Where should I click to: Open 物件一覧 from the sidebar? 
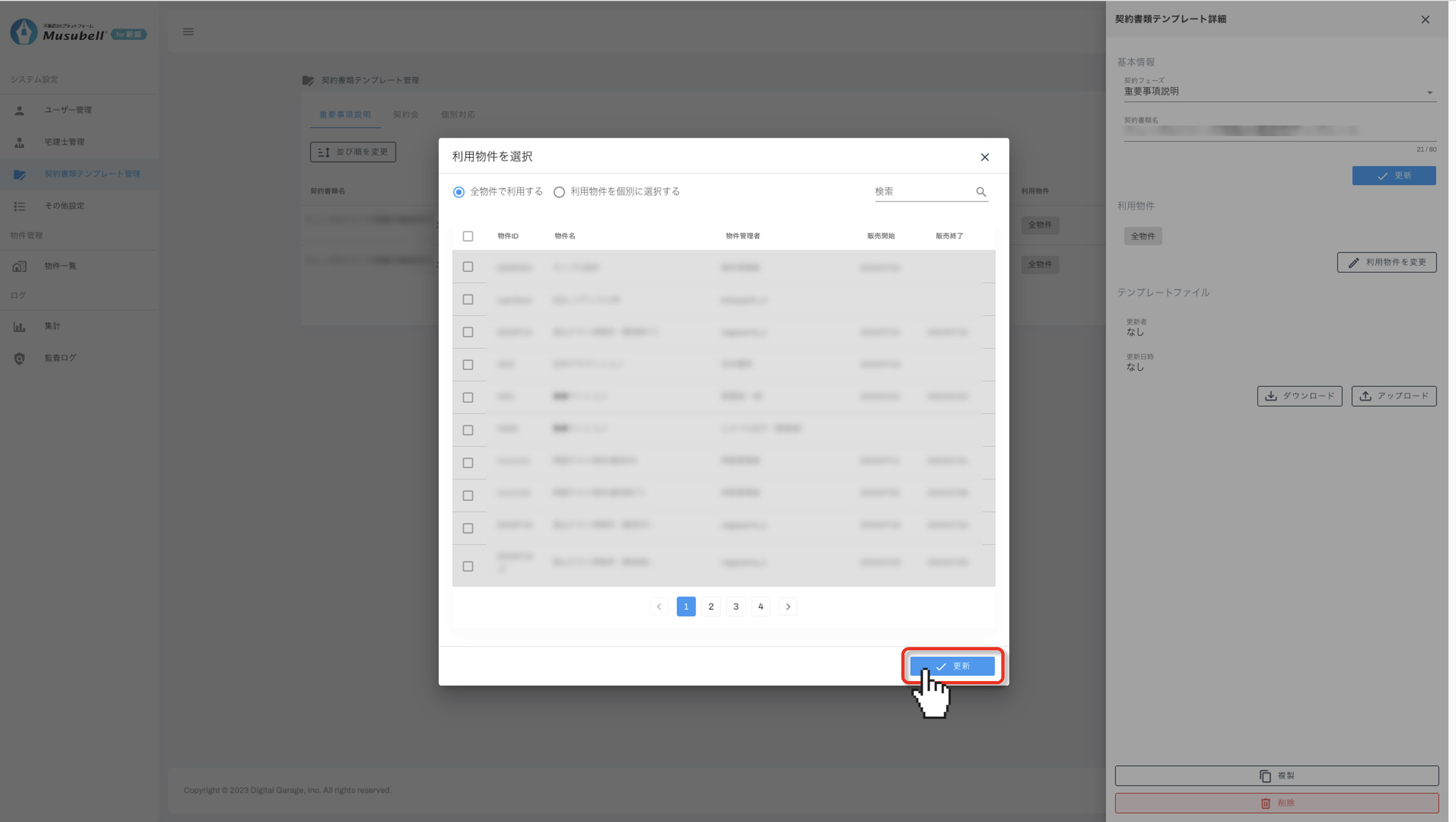(x=60, y=265)
